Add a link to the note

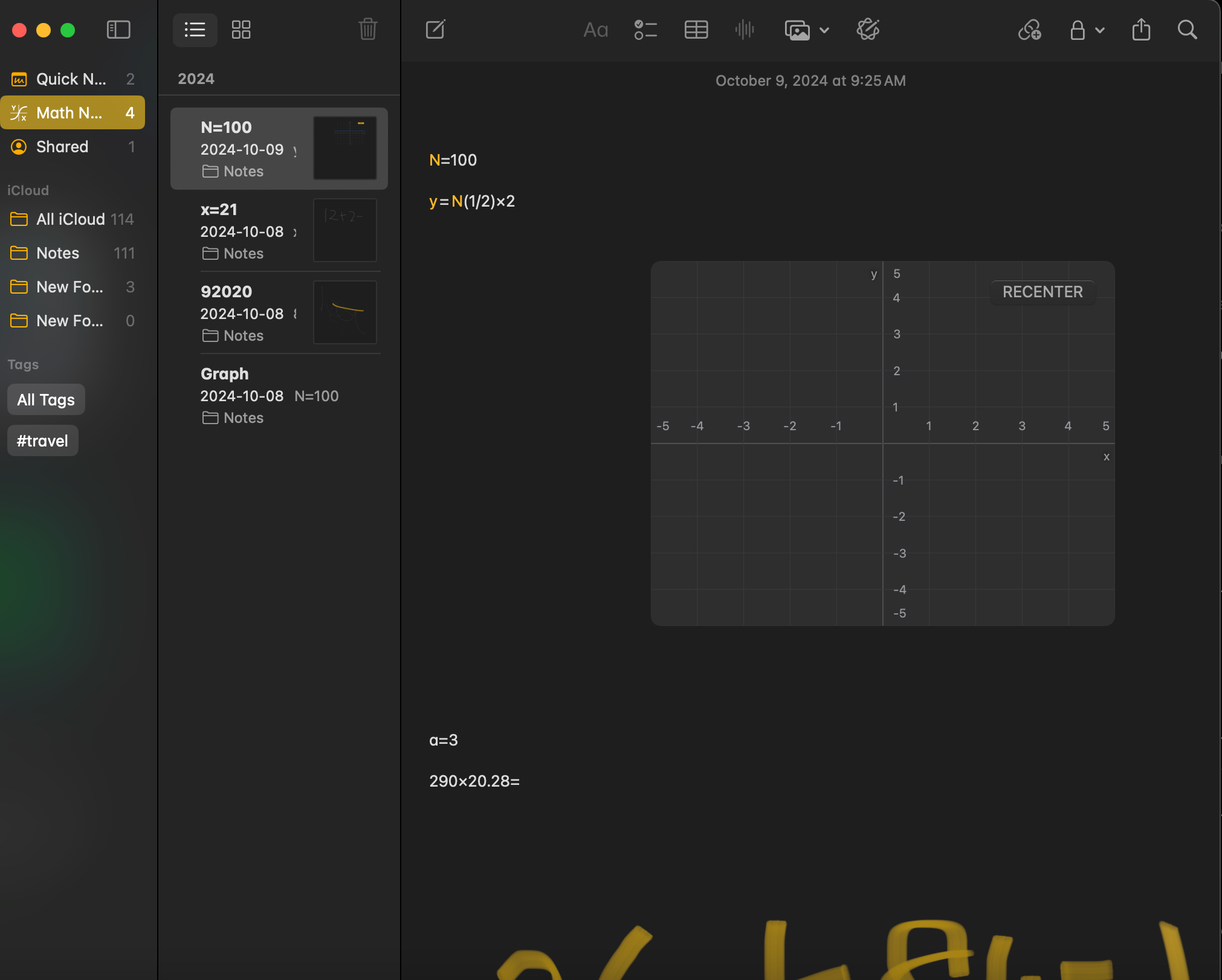click(x=1029, y=30)
